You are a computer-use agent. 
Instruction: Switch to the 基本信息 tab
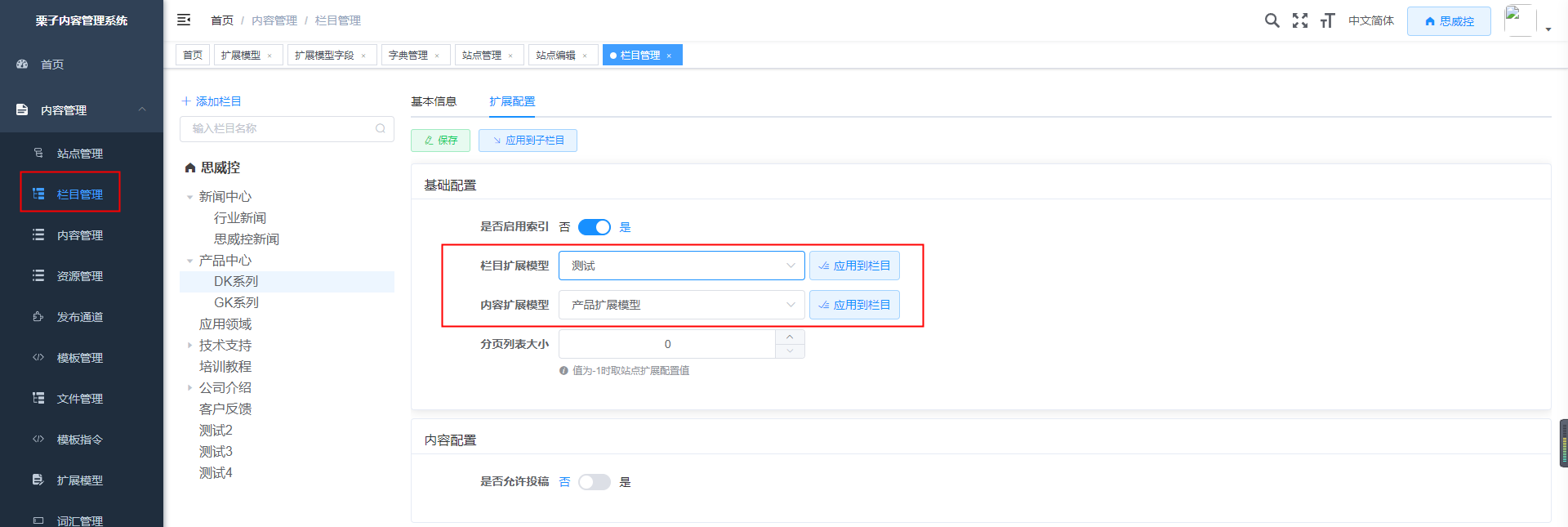[434, 101]
